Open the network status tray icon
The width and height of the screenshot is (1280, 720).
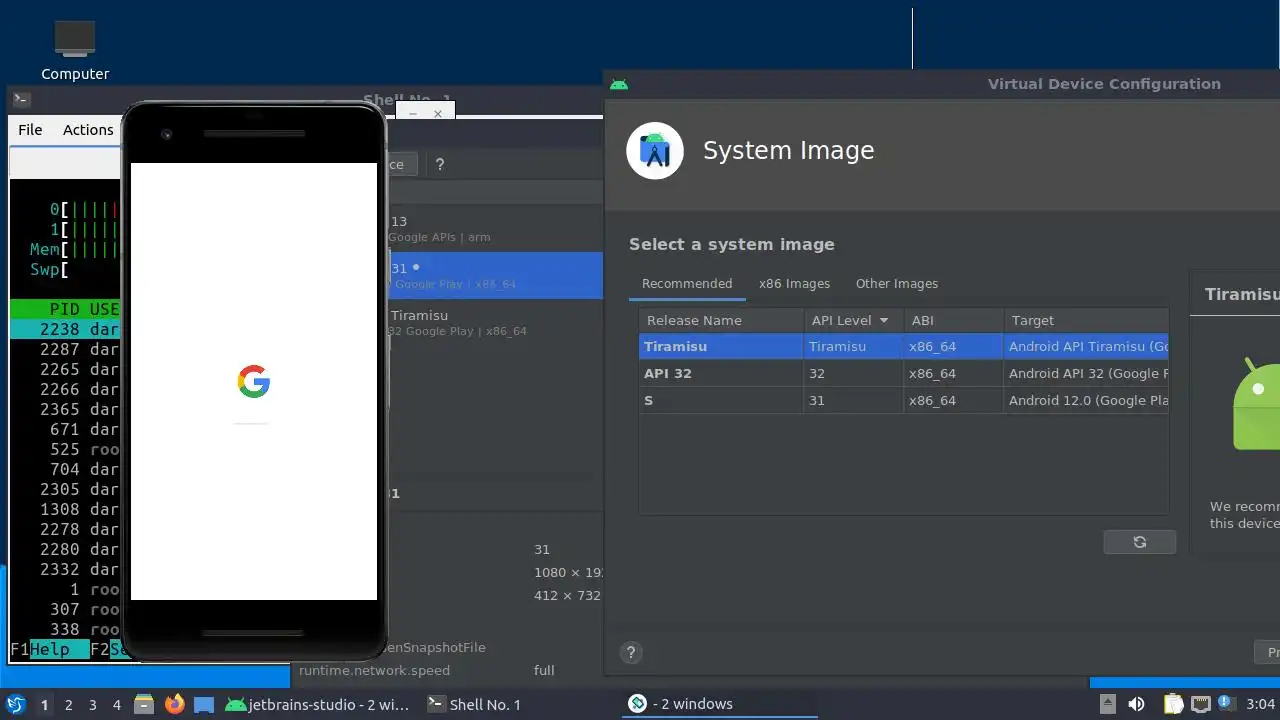(1200, 704)
